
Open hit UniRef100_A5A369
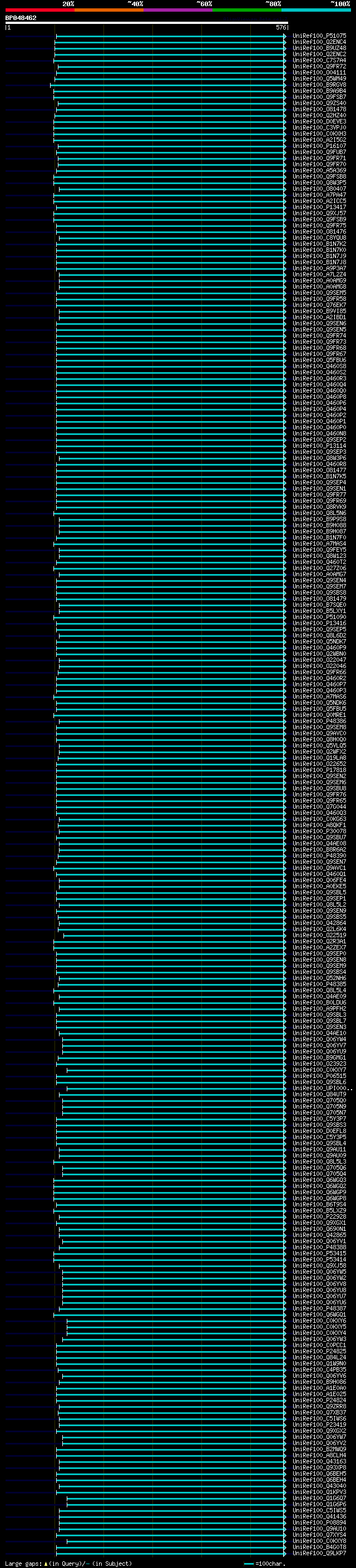(x=319, y=170)
